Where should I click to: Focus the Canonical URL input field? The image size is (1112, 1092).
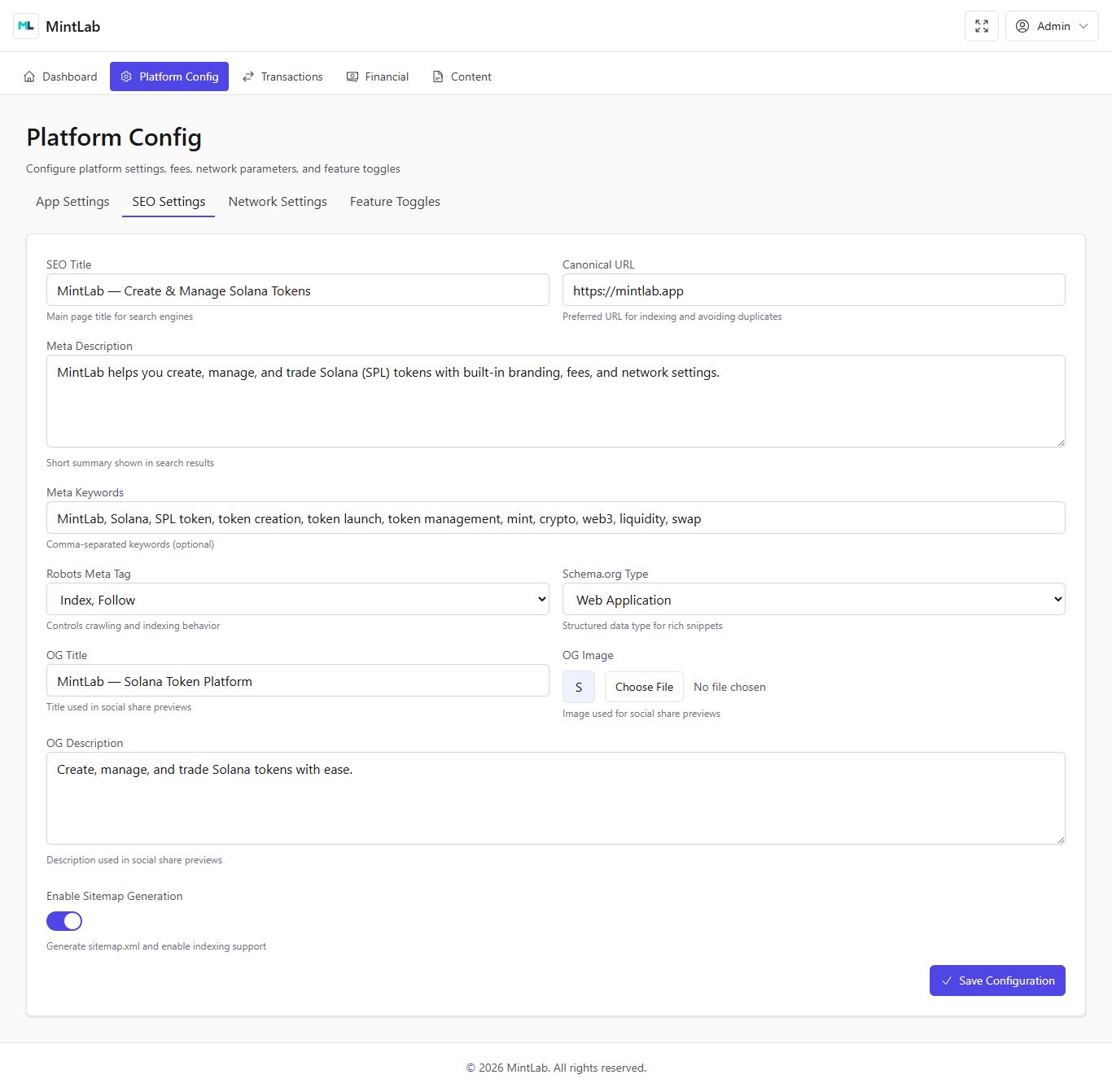(x=813, y=290)
